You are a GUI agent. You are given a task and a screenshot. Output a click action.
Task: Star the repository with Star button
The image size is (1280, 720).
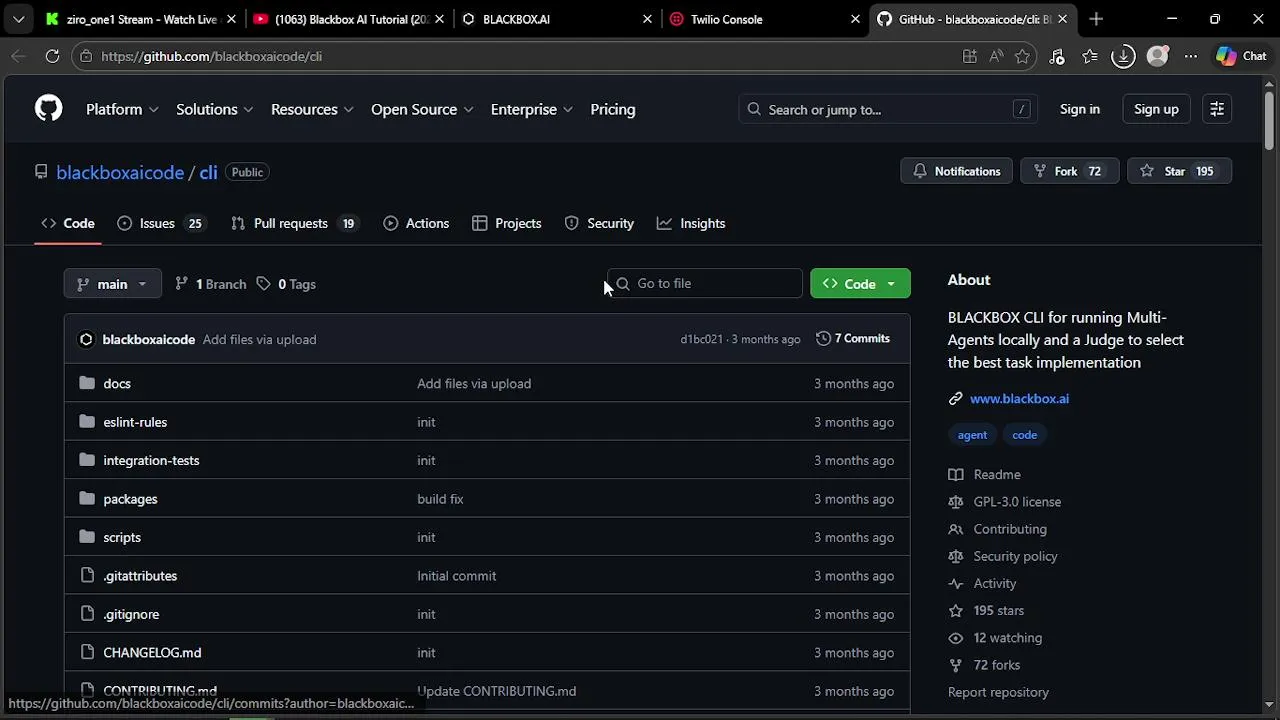pos(1179,171)
